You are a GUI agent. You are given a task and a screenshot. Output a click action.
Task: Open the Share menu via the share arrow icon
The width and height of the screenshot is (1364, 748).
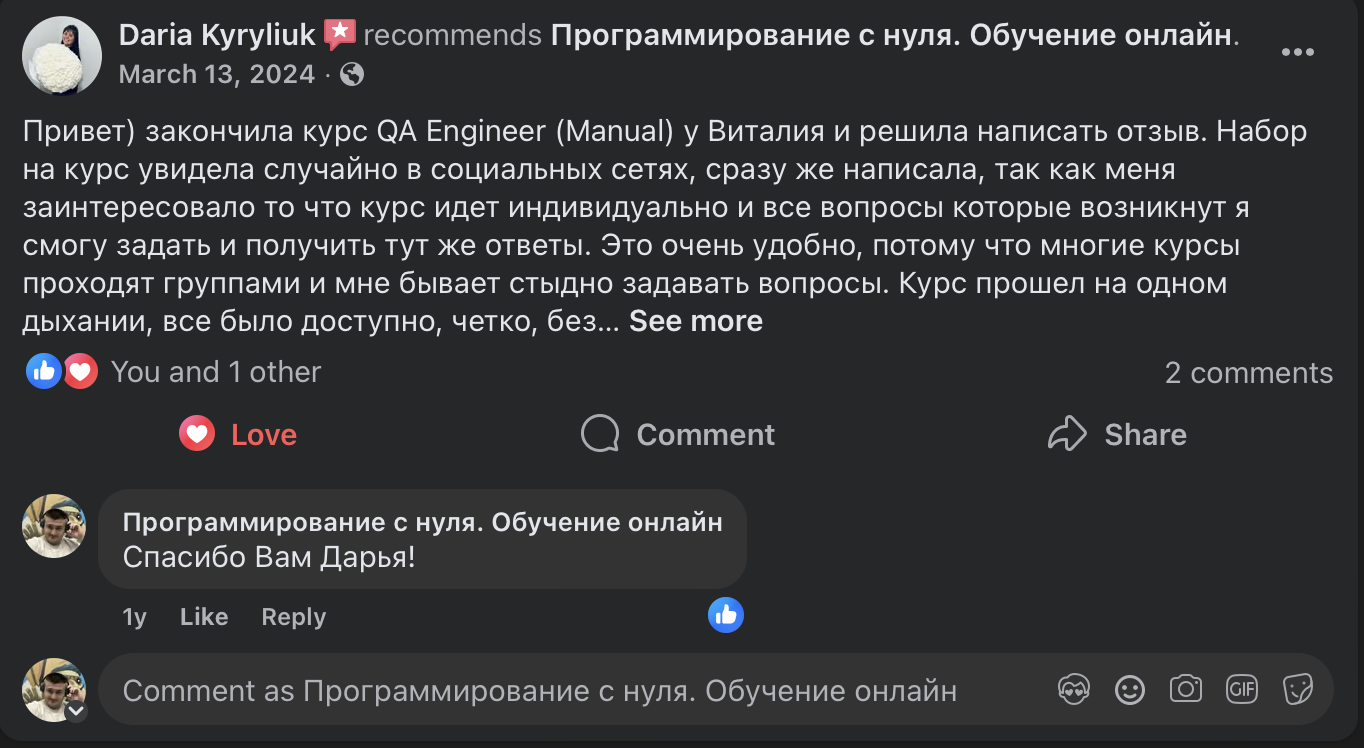click(1117, 434)
